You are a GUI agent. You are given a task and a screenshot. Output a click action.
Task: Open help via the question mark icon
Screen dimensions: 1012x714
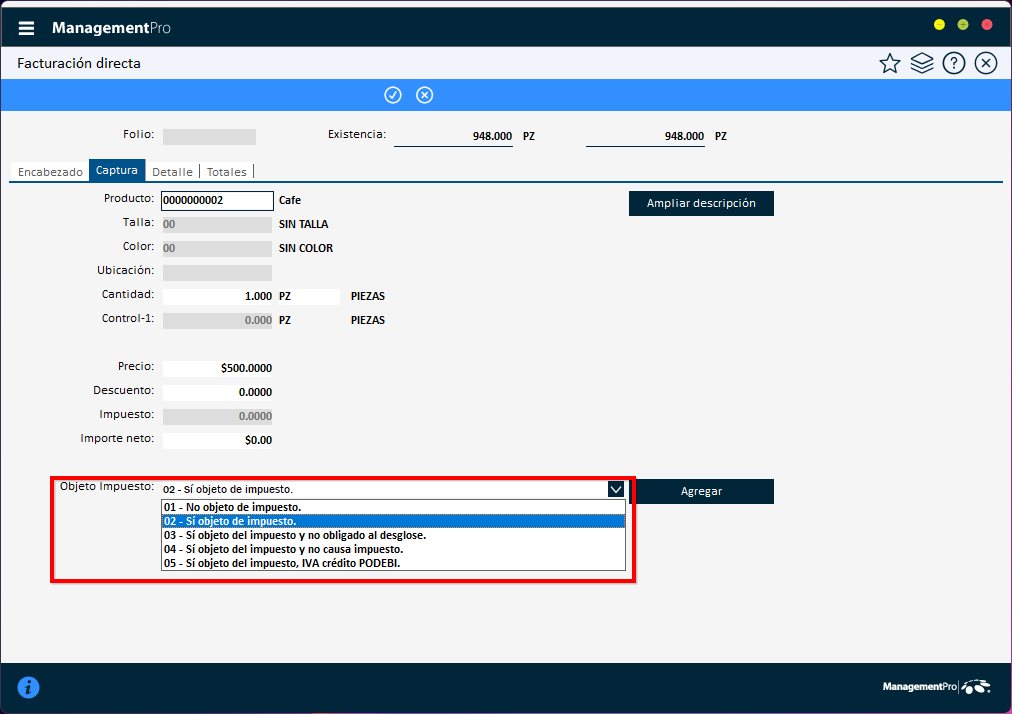coord(953,62)
